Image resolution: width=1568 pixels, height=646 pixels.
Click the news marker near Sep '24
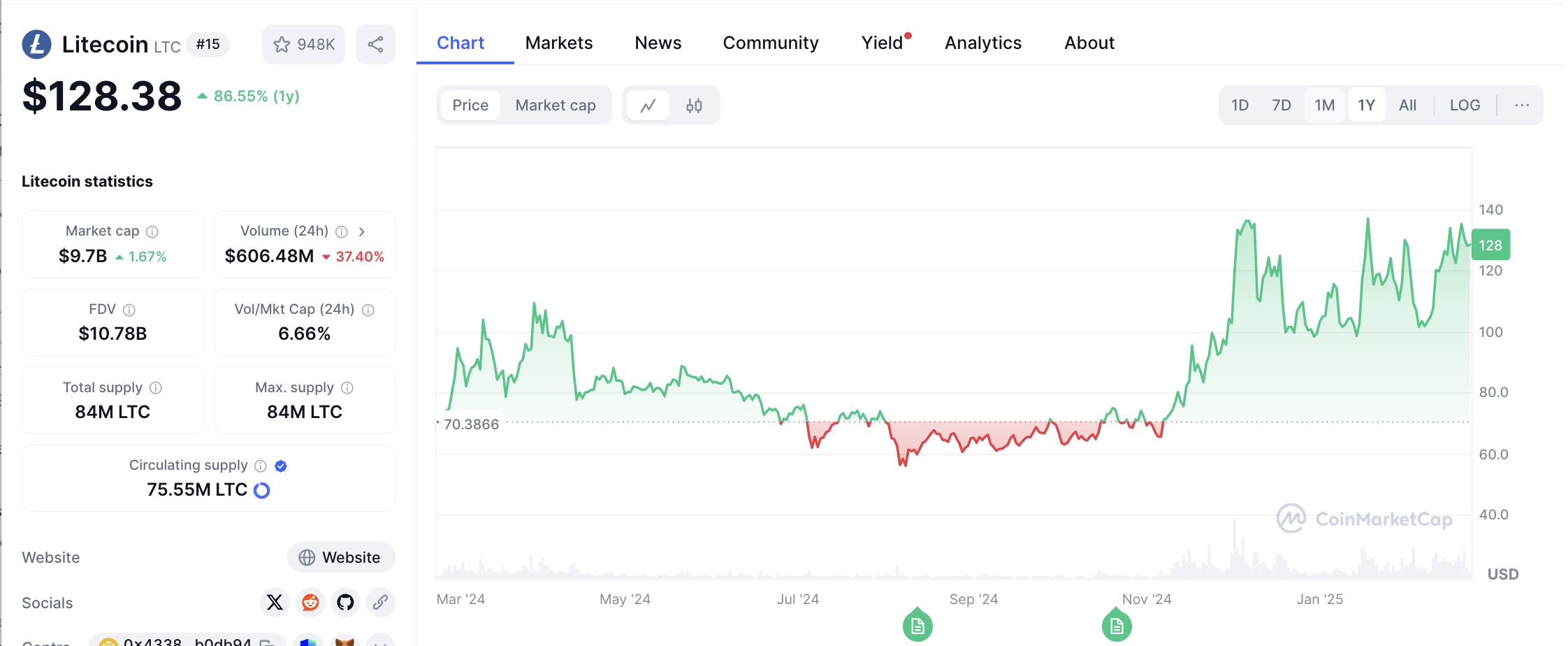[917, 625]
